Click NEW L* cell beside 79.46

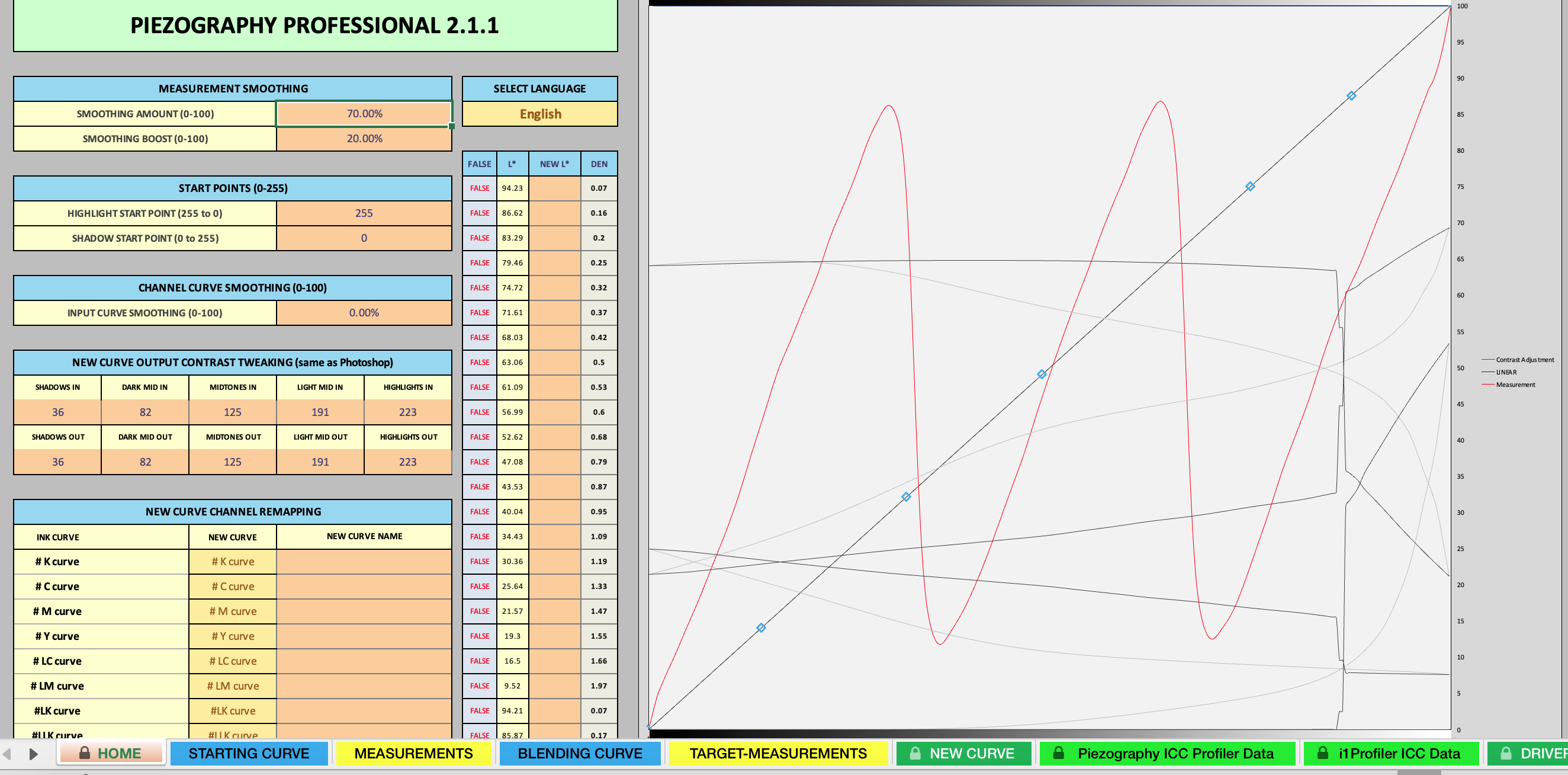[554, 263]
